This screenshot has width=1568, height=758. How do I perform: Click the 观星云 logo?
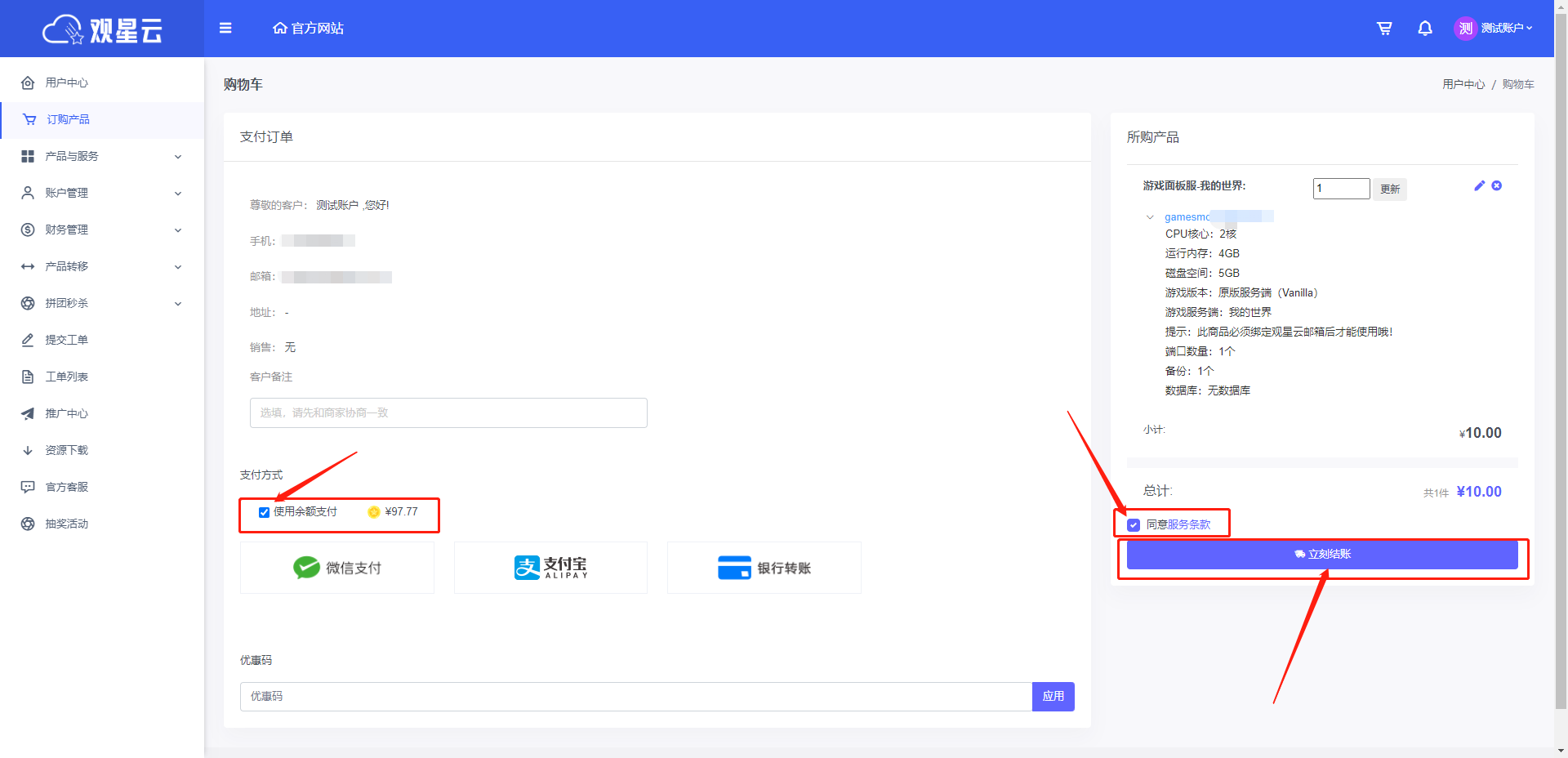point(102,30)
